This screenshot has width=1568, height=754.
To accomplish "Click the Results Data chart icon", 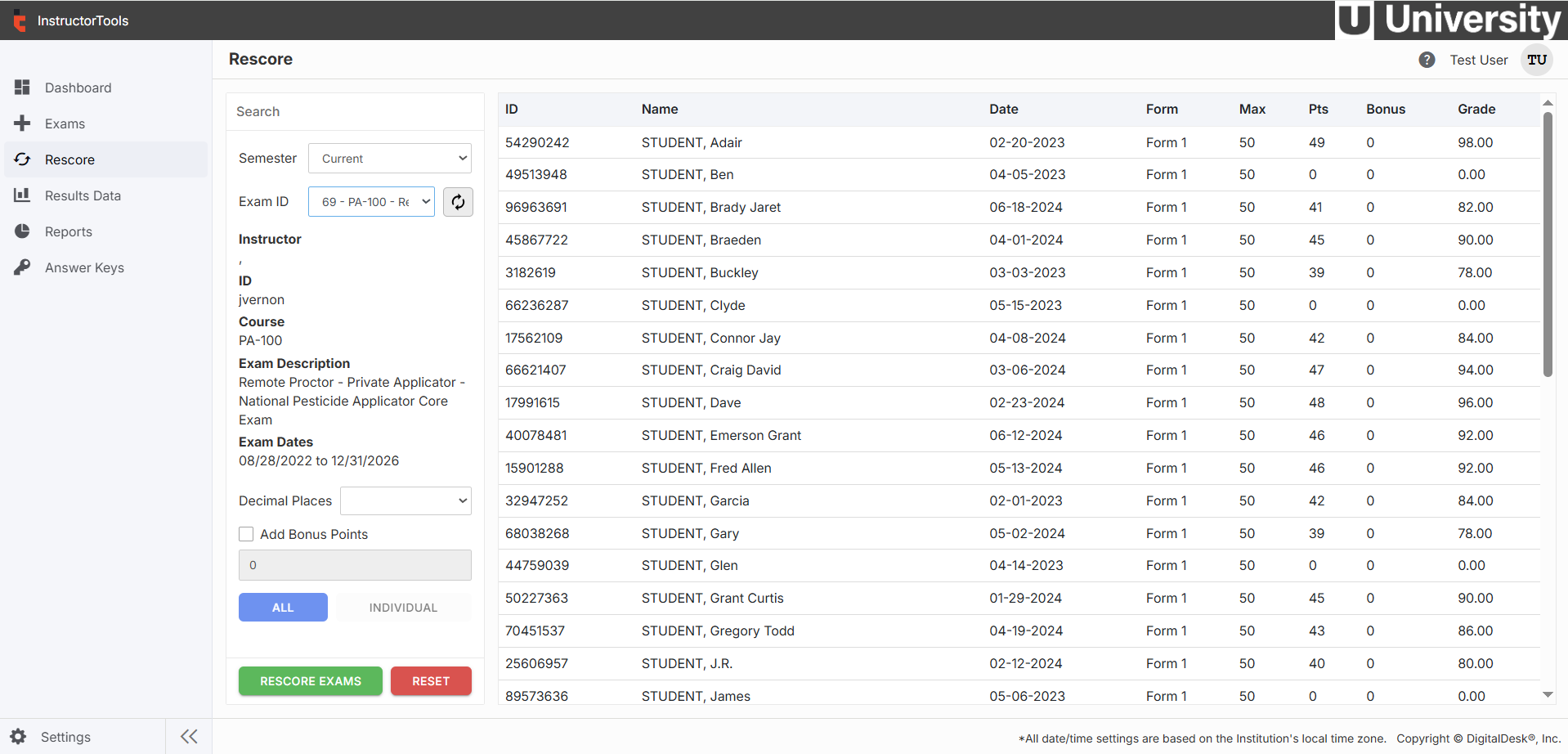I will [x=22, y=195].
